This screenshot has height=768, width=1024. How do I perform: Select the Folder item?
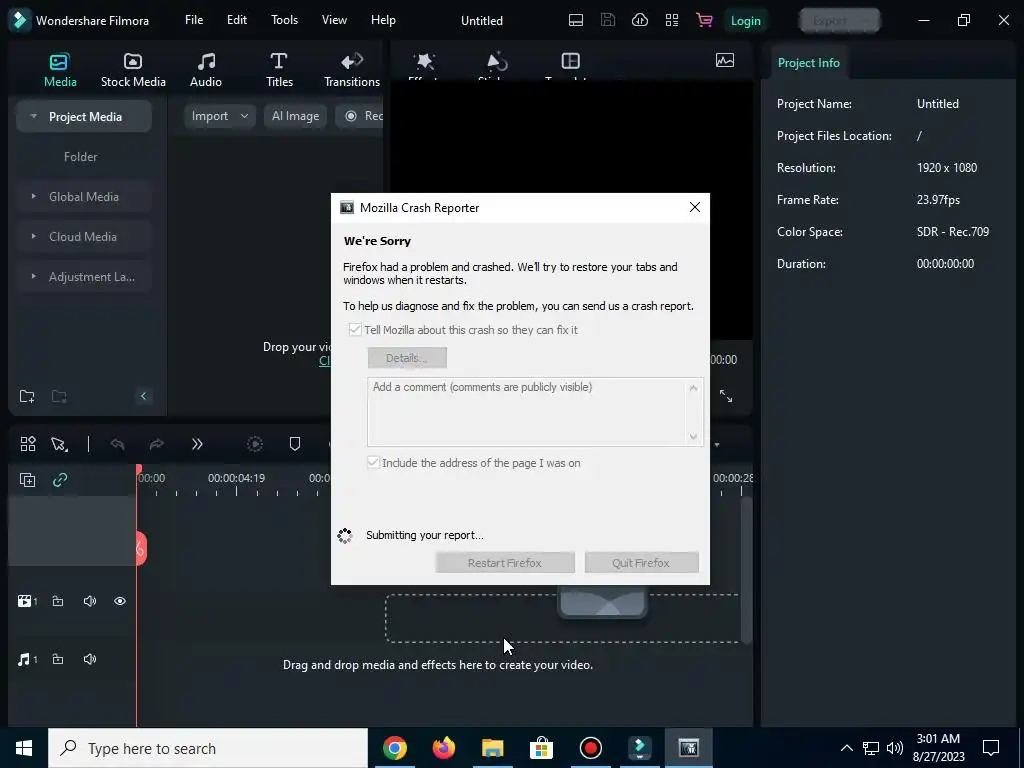[x=80, y=157]
